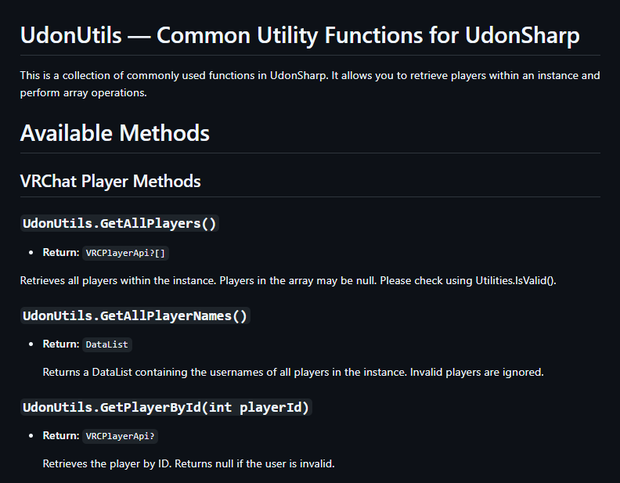Click the VRCPlayerApi? return type under GetPlayerById
This screenshot has width=620, height=483.
tap(120, 436)
